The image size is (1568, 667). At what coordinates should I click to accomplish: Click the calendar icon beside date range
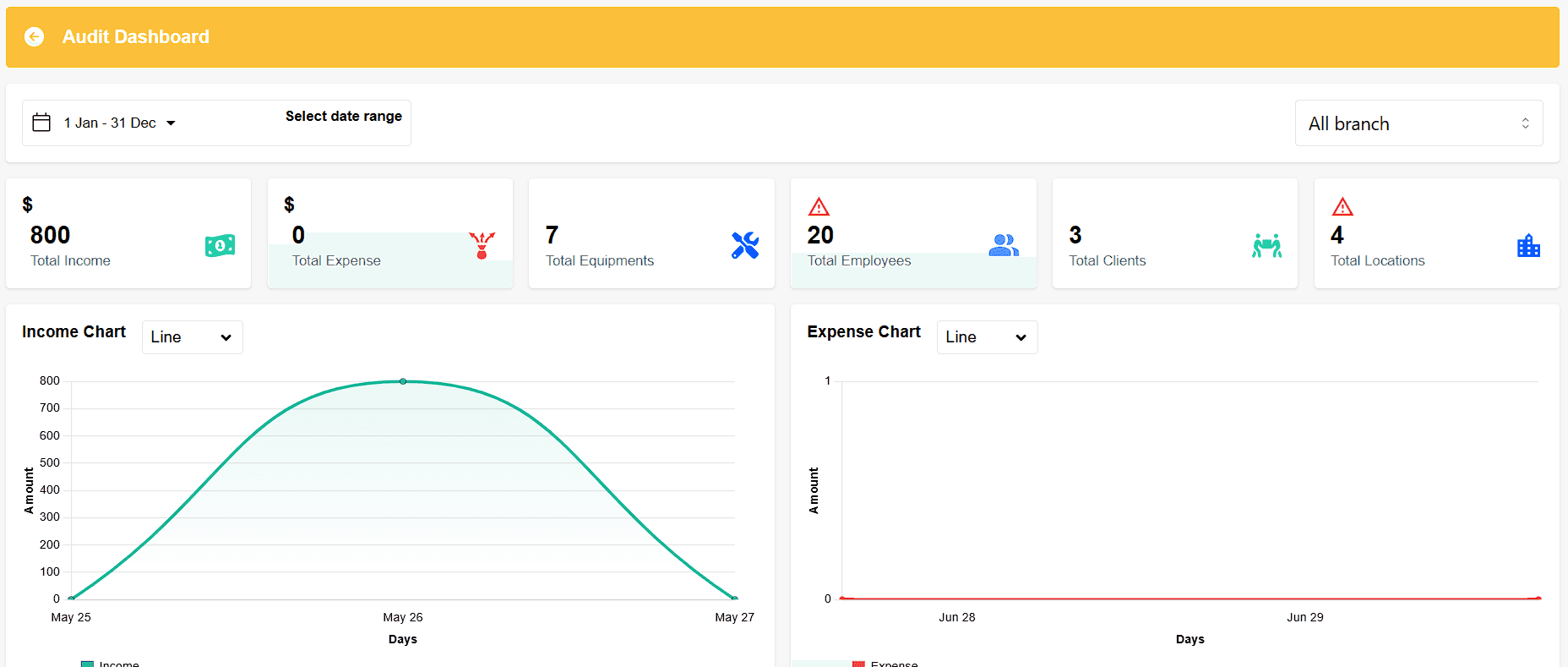click(41, 123)
